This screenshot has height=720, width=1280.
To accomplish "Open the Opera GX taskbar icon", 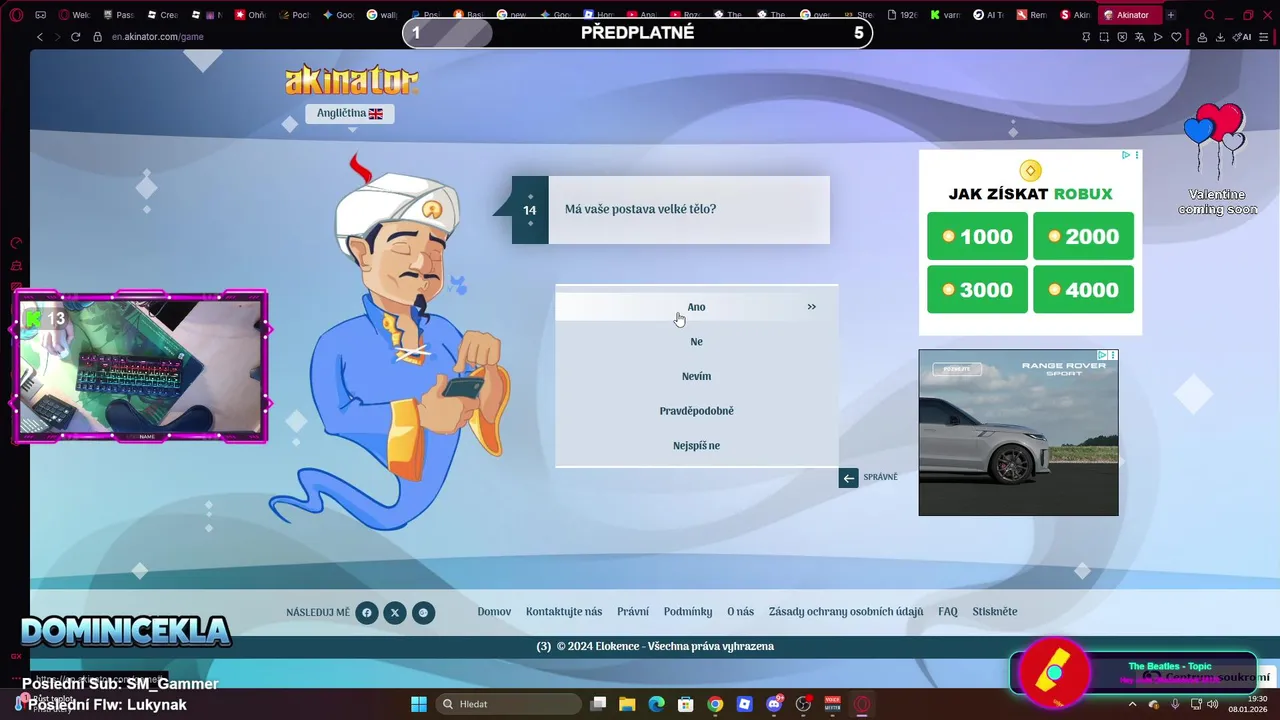I will coord(862,704).
